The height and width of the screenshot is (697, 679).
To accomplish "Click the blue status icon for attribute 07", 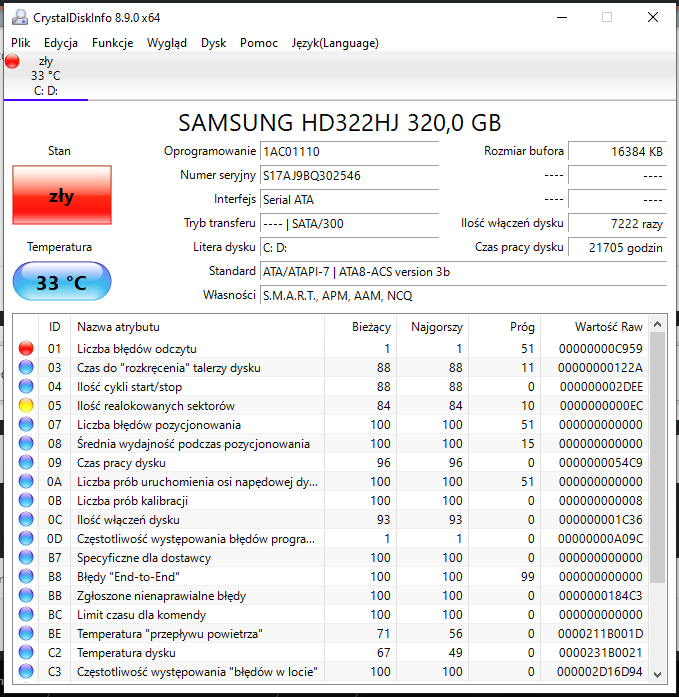I will click(x=26, y=424).
